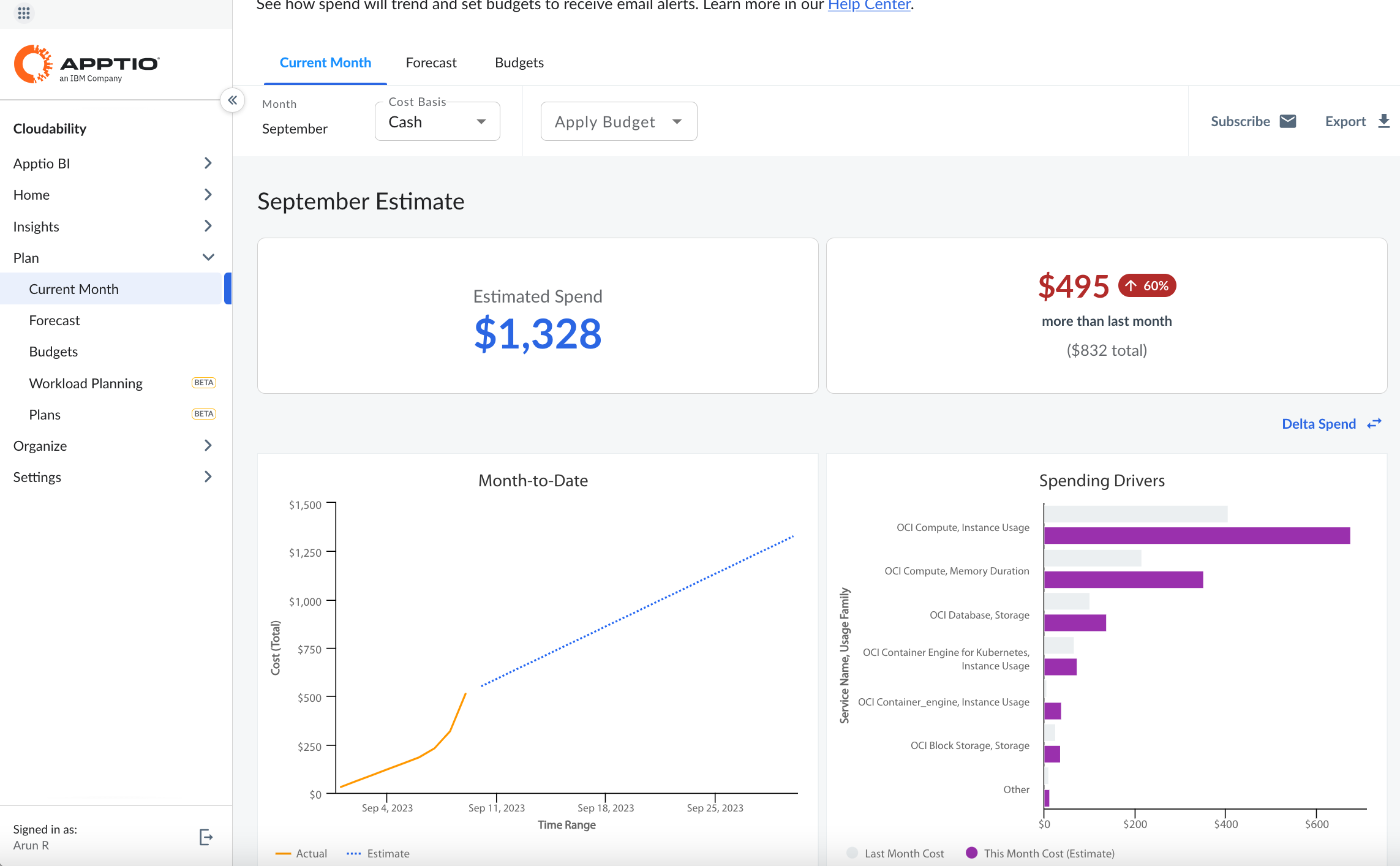Click the Apptio company logo

86,64
